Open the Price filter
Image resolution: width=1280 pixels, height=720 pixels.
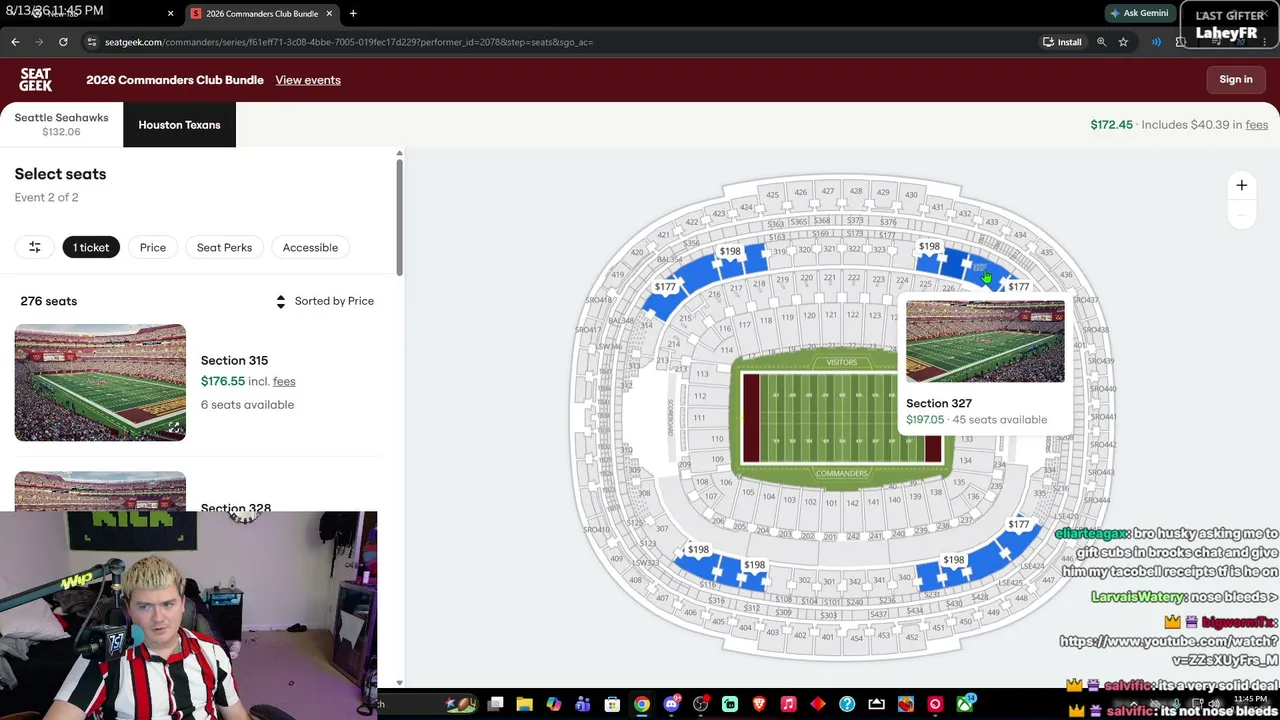pyautogui.click(x=153, y=247)
